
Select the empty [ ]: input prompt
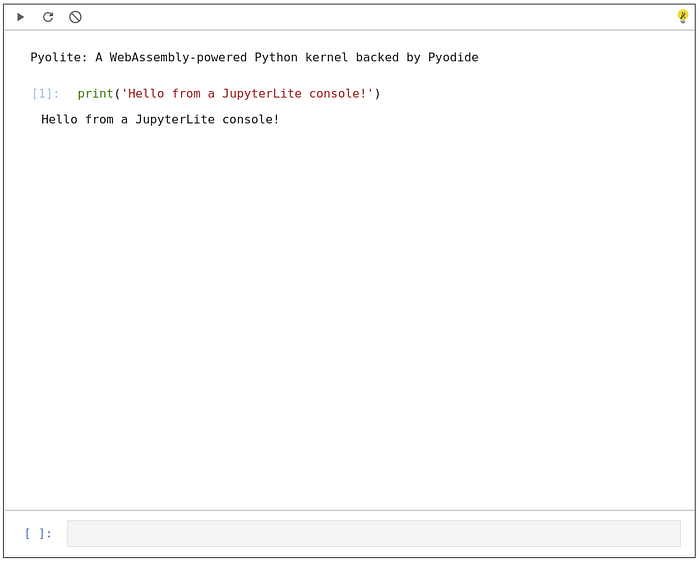pos(38,533)
